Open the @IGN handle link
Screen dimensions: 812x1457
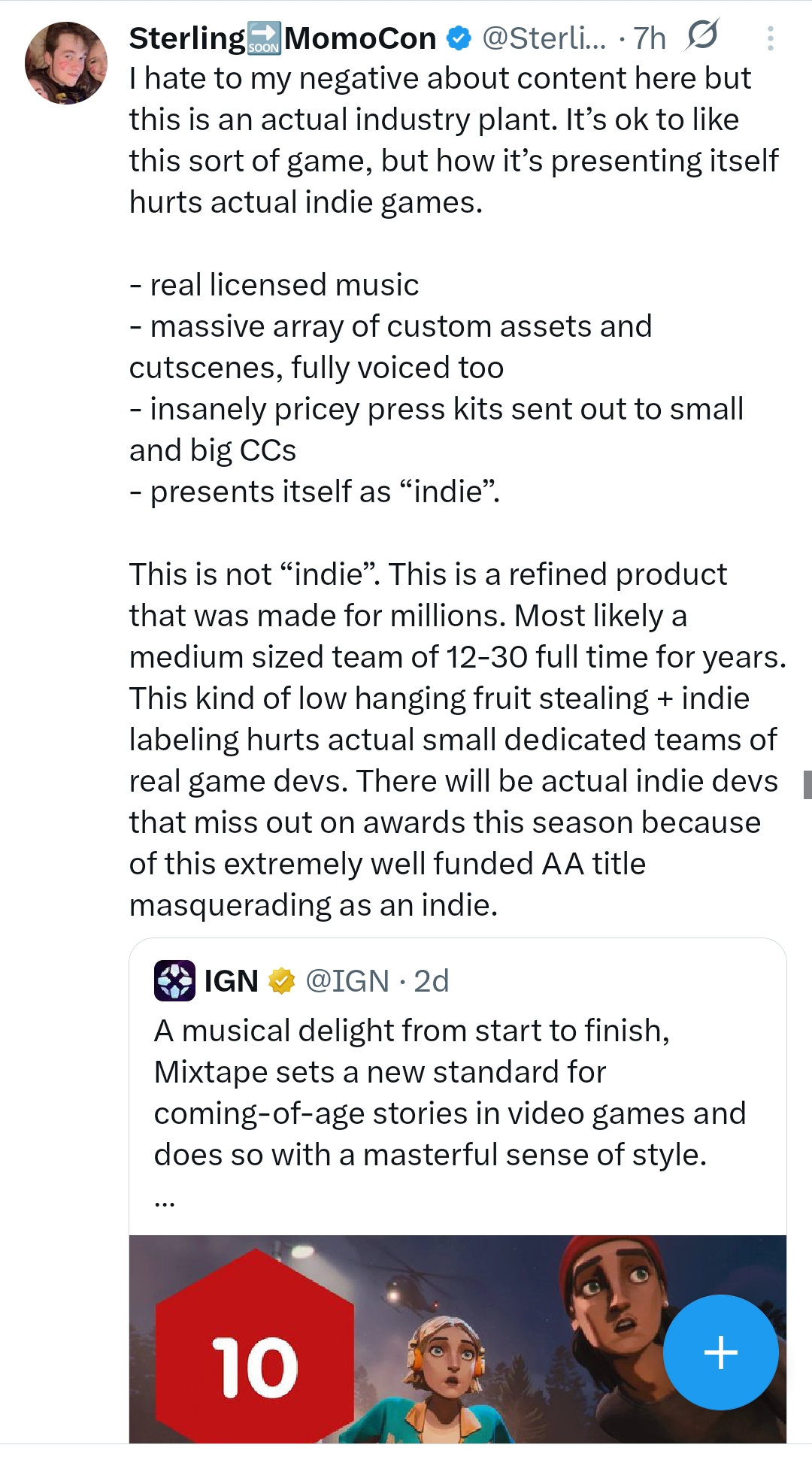coord(347,981)
